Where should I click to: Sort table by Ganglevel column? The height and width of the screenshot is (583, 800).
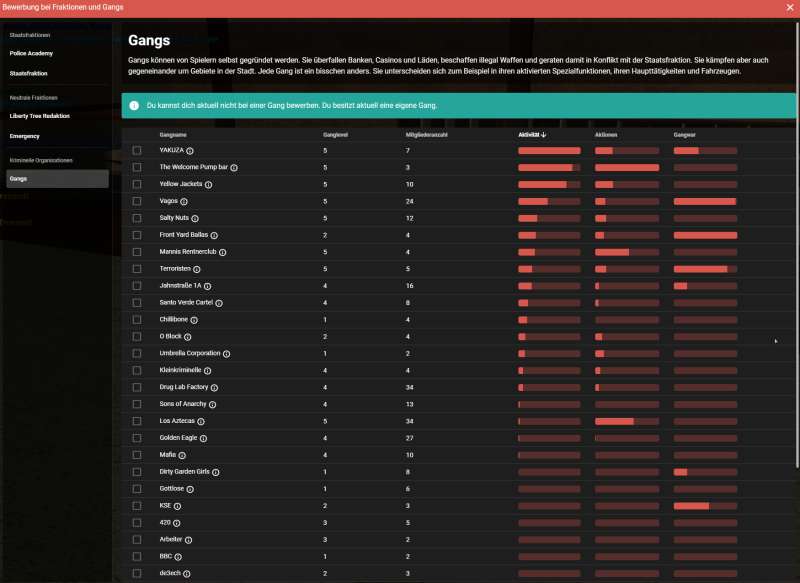335,134
